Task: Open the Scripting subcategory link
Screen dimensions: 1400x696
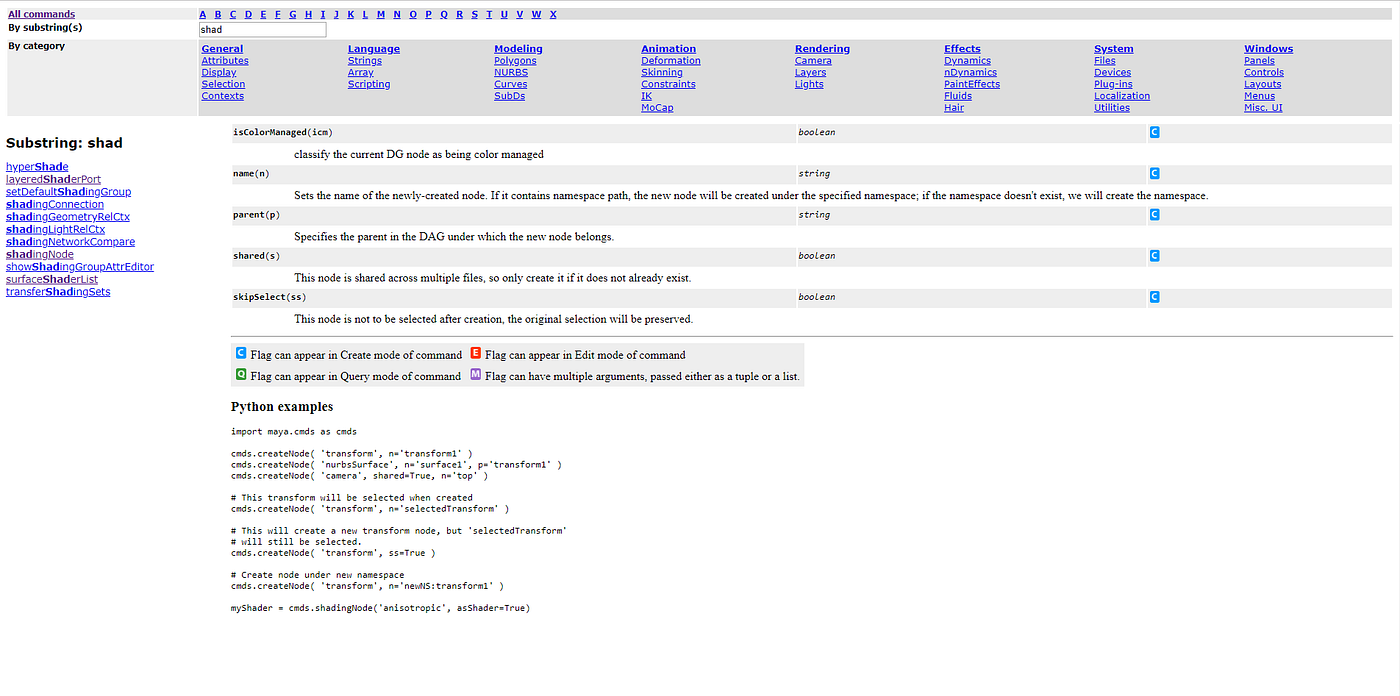Action: point(369,84)
